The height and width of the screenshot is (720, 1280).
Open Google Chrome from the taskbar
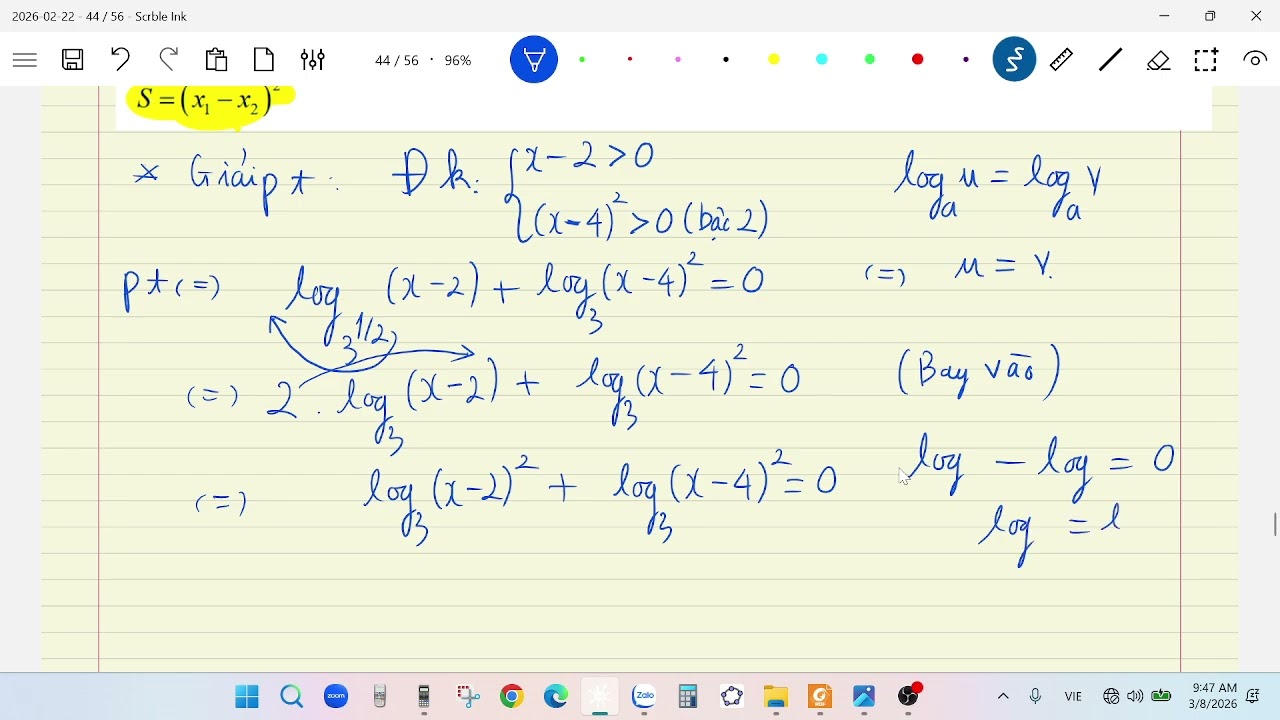click(x=512, y=697)
